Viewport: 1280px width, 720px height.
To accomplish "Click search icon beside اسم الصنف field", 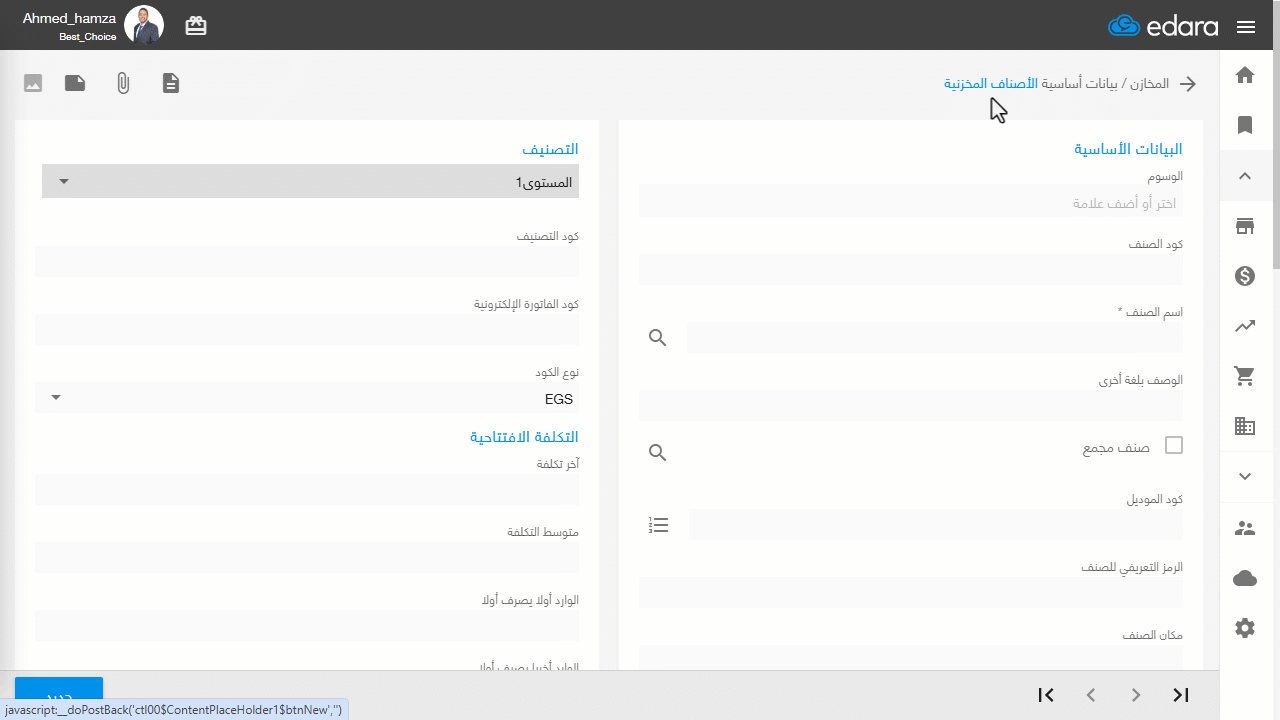I will point(657,338).
